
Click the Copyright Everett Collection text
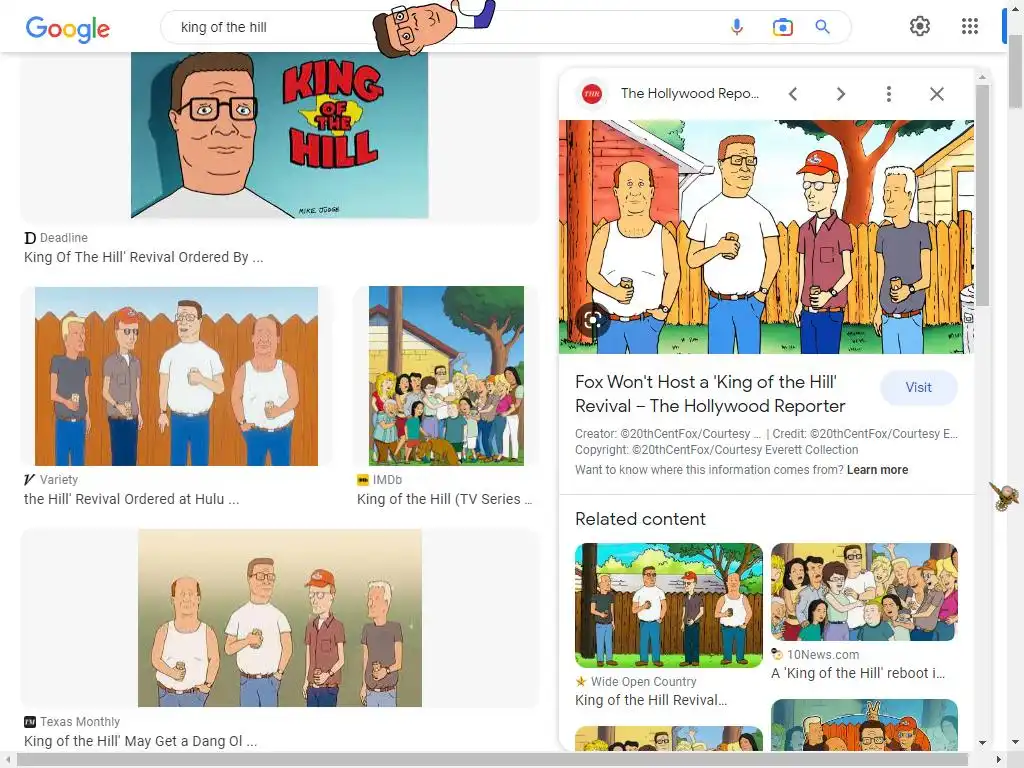coord(716,450)
